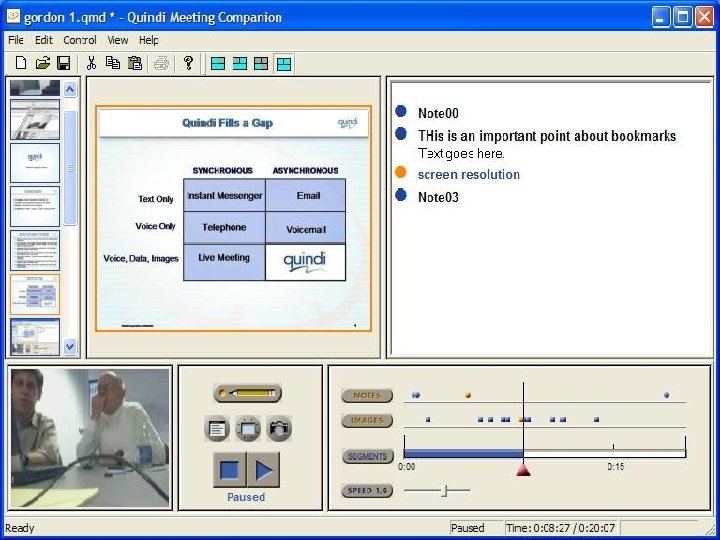The width and height of the screenshot is (720, 540).
Task: Select the third layout view icon
Action: 261,63
